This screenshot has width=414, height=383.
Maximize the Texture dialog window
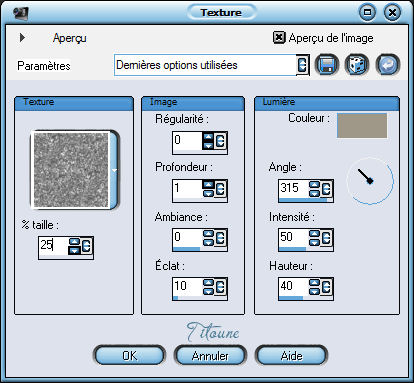tap(367, 13)
